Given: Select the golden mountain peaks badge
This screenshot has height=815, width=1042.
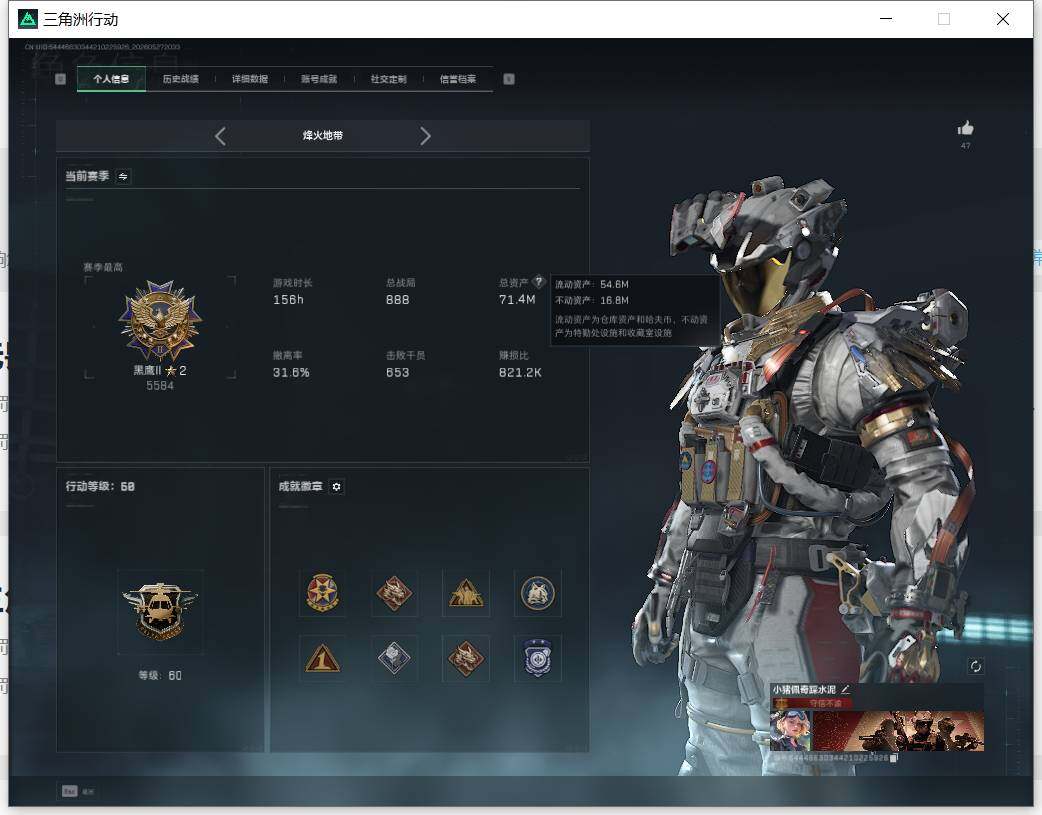Looking at the screenshot, I should click(466, 593).
